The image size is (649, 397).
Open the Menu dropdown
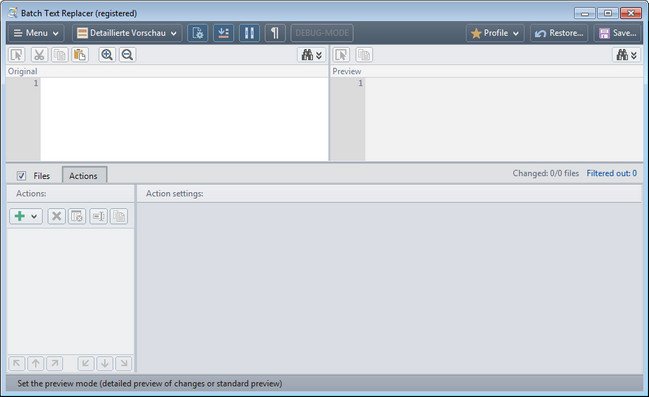[x=36, y=33]
